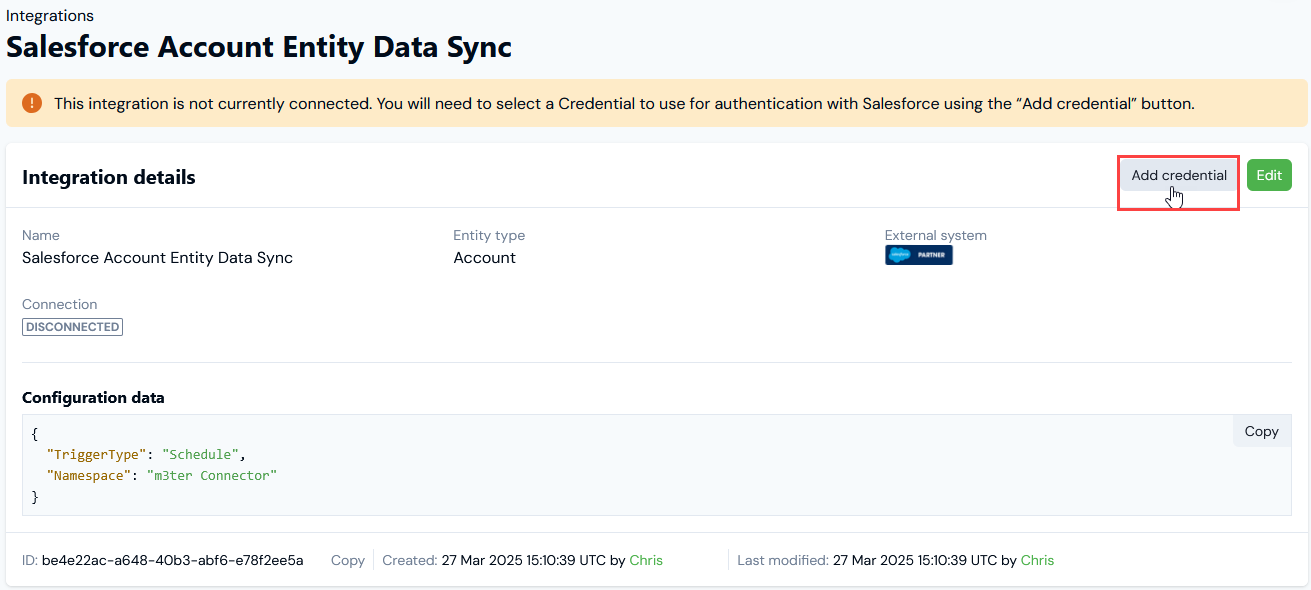Click the orange warning alert icon
Viewport: 1311px width, 590px height.
point(32,103)
